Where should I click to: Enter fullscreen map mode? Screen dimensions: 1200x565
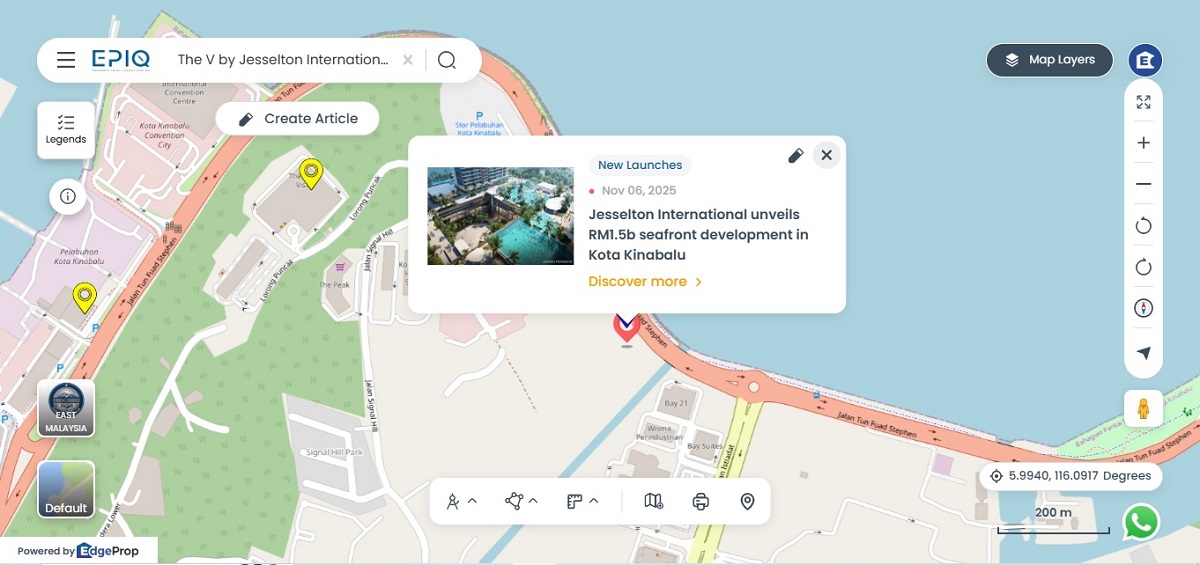[x=1144, y=102]
